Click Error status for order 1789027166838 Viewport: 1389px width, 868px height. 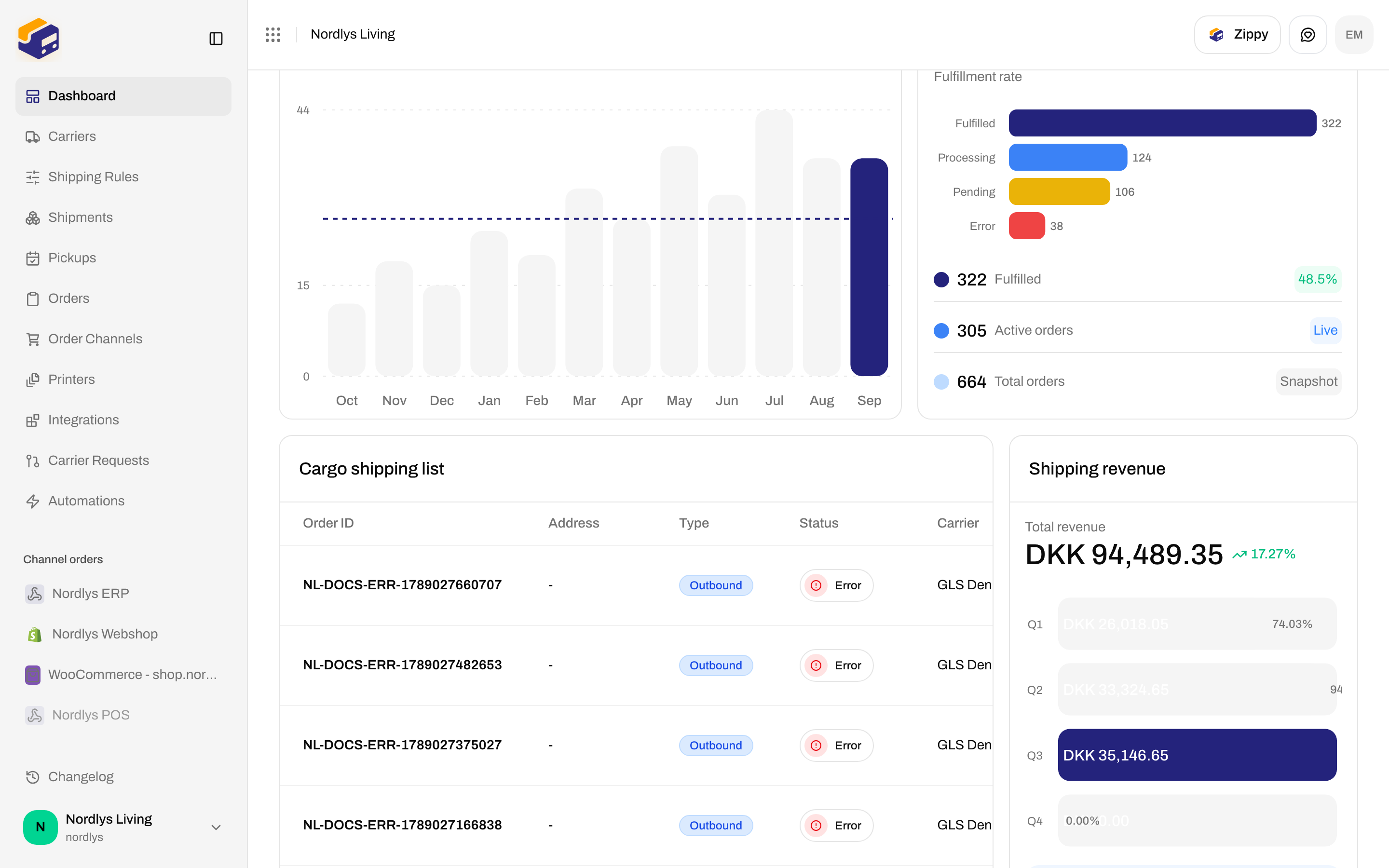click(836, 826)
